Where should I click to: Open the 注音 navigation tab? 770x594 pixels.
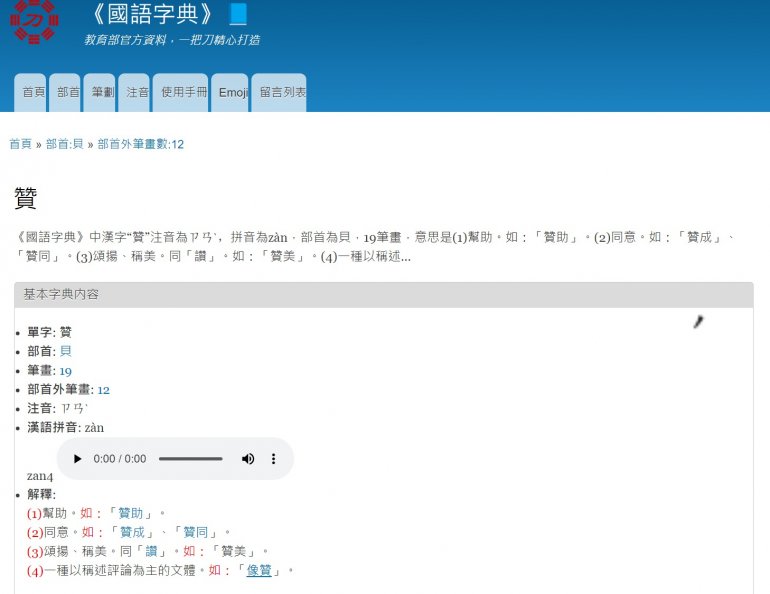coord(134,92)
